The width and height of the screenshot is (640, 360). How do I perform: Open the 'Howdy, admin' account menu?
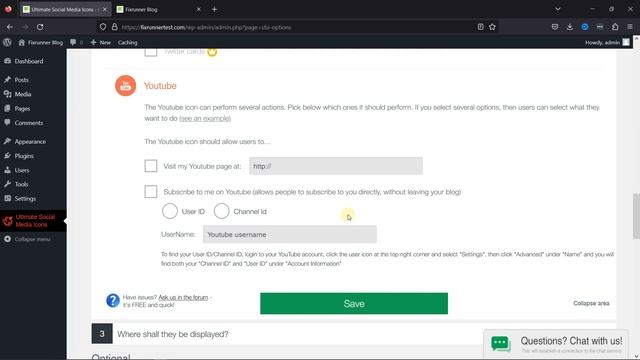pos(607,42)
